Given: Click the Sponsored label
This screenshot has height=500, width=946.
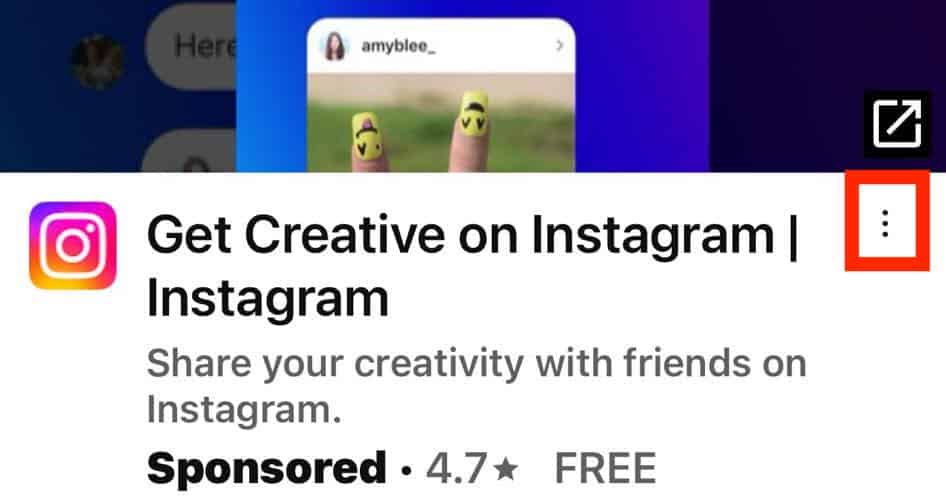Looking at the screenshot, I should 266,468.
